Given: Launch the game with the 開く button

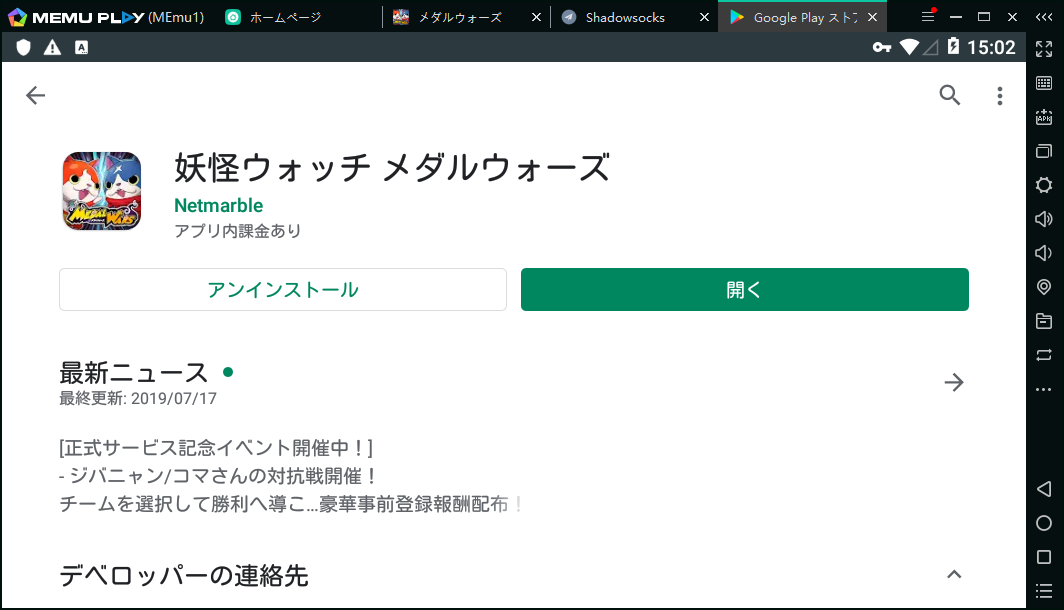Looking at the screenshot, I should tap(744, 289).
